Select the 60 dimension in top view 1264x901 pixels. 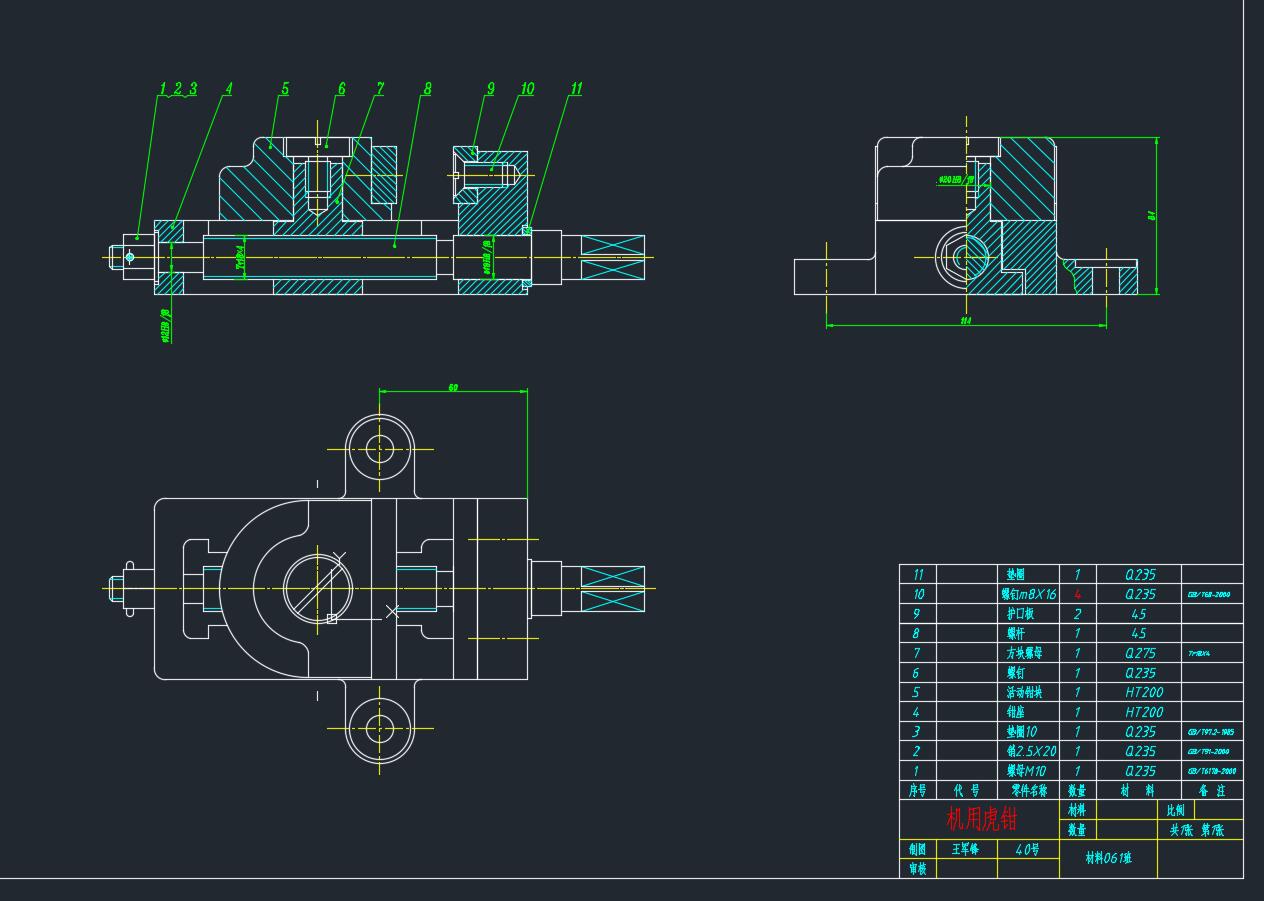pos(453,387)
